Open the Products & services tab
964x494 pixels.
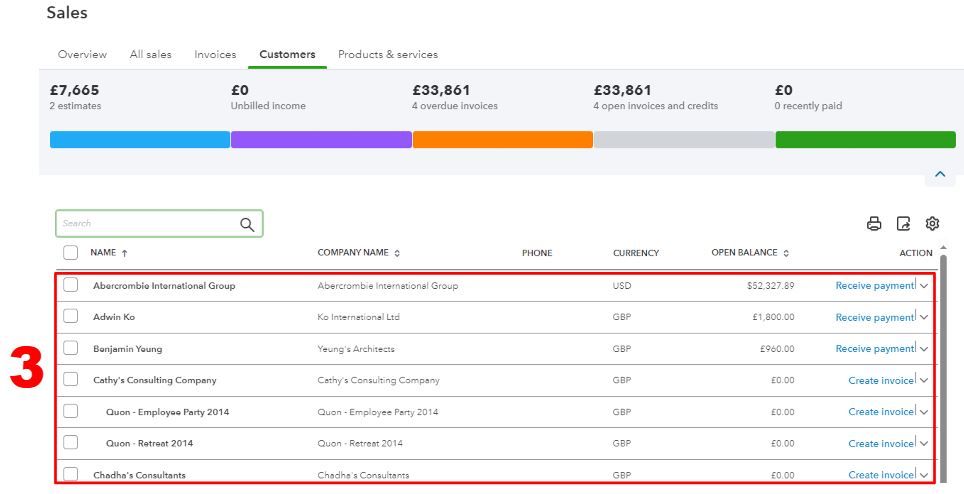388,54
